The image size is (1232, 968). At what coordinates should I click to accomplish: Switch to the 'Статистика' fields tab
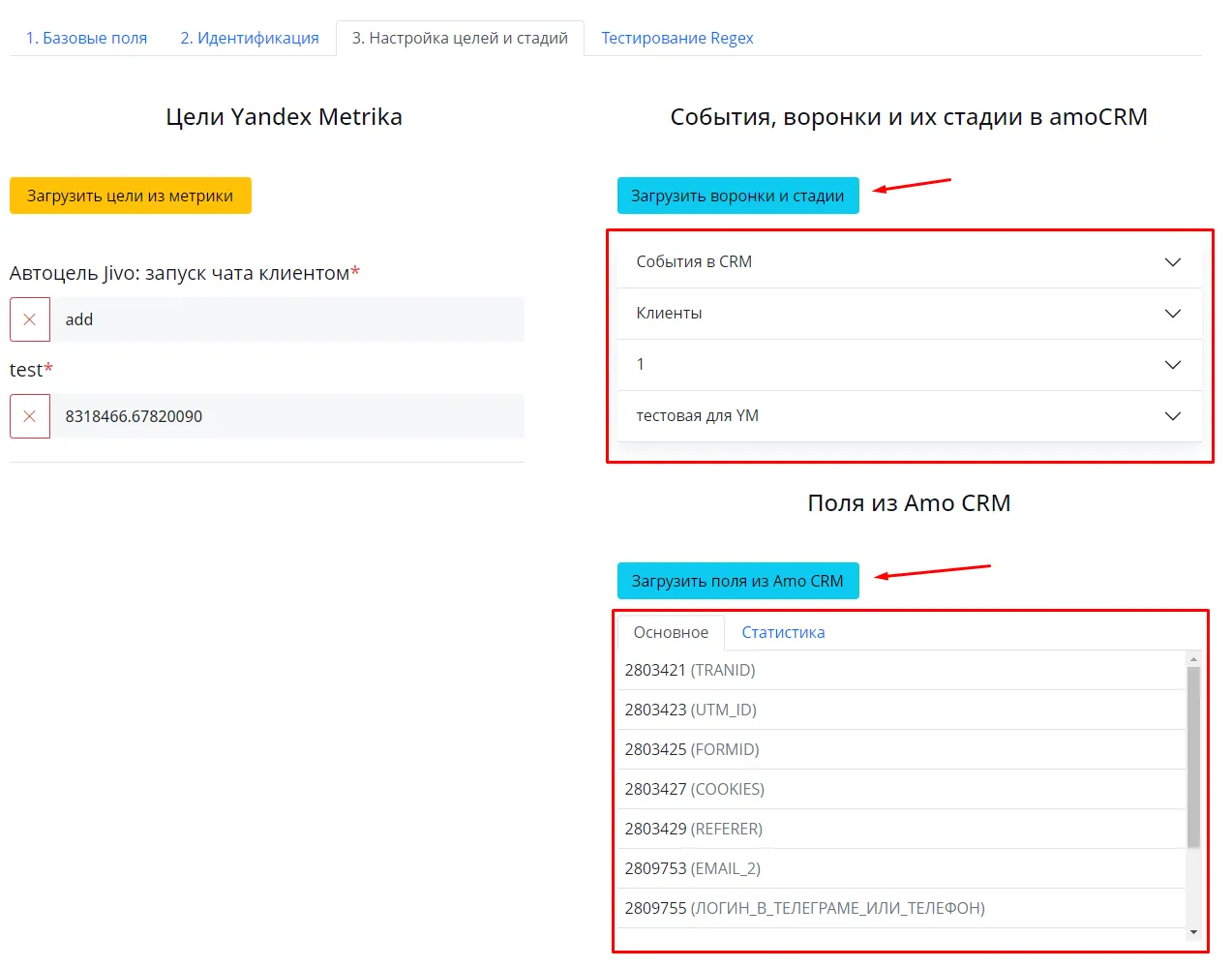coord(783,632)
